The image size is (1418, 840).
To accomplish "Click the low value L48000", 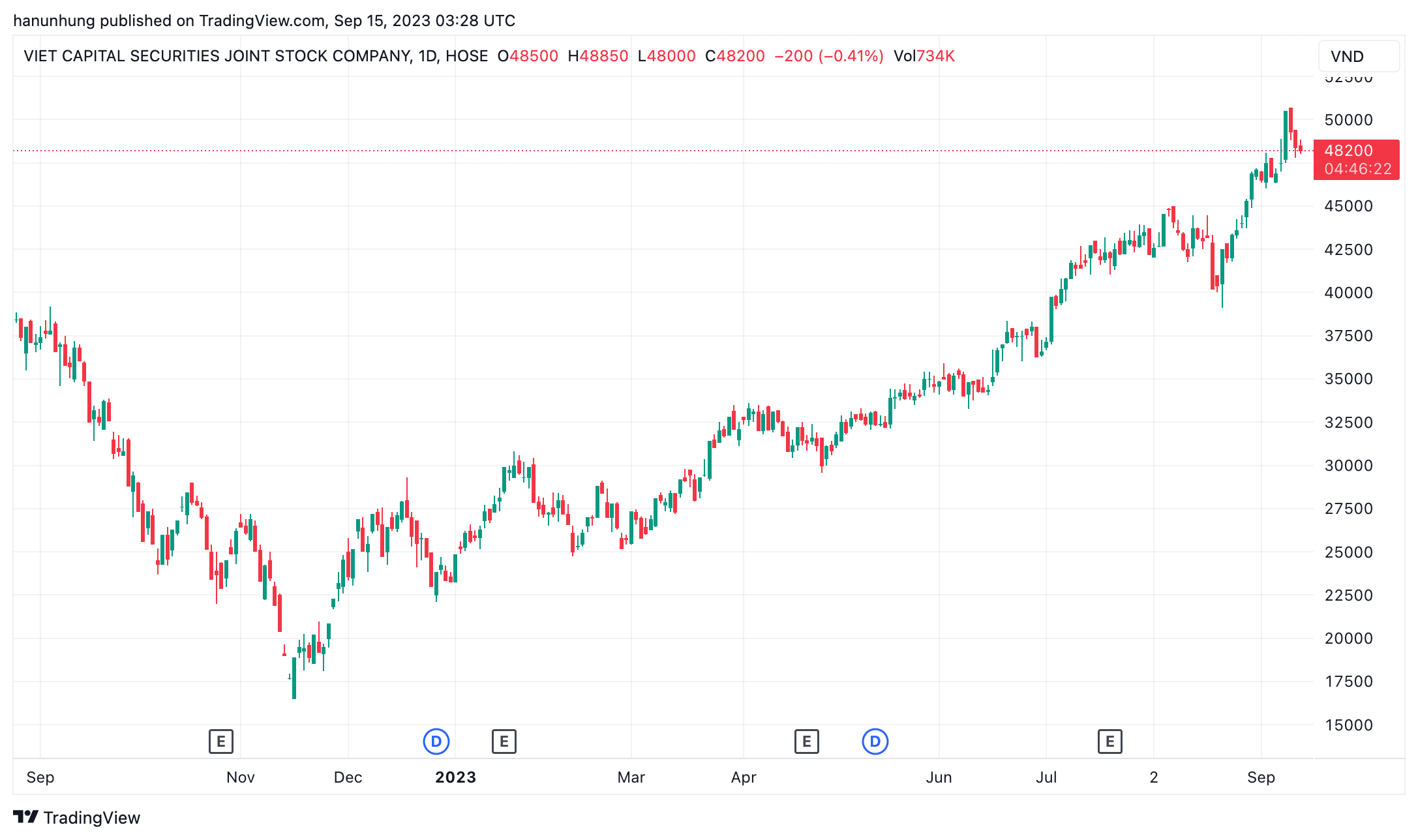I will [x=667, y=56].
